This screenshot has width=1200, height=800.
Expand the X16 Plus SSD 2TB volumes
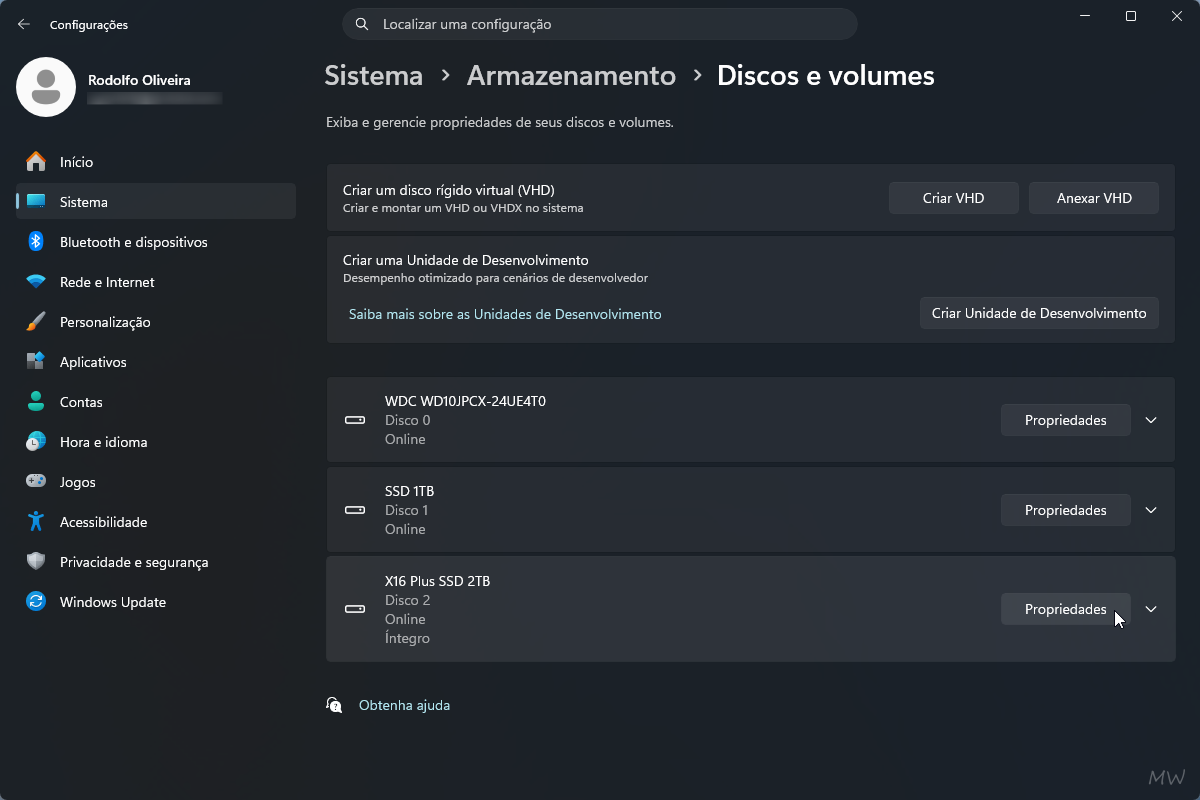coord(1151,609)
